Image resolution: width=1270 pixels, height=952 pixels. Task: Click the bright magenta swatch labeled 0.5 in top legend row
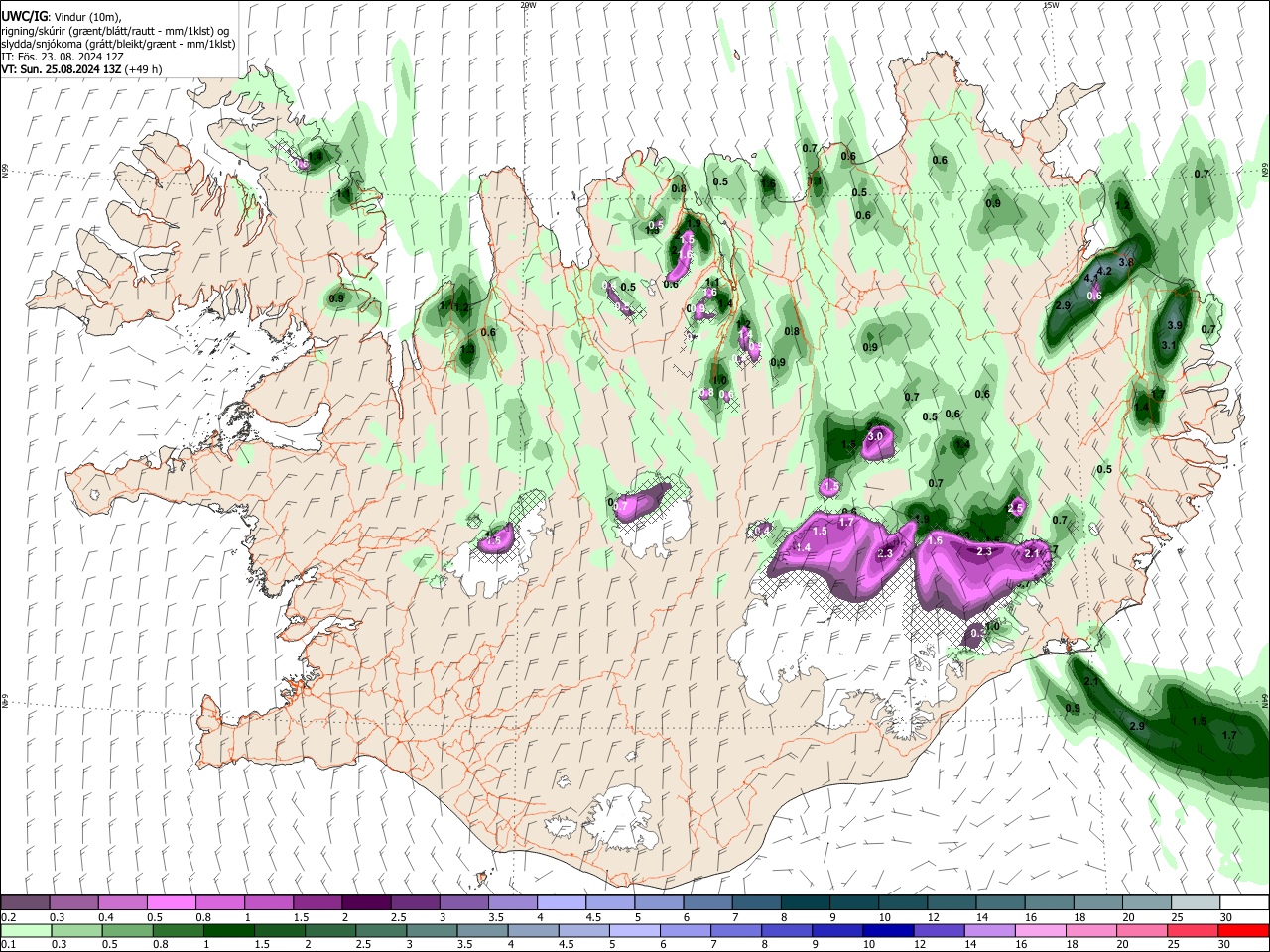coord(171,902)
